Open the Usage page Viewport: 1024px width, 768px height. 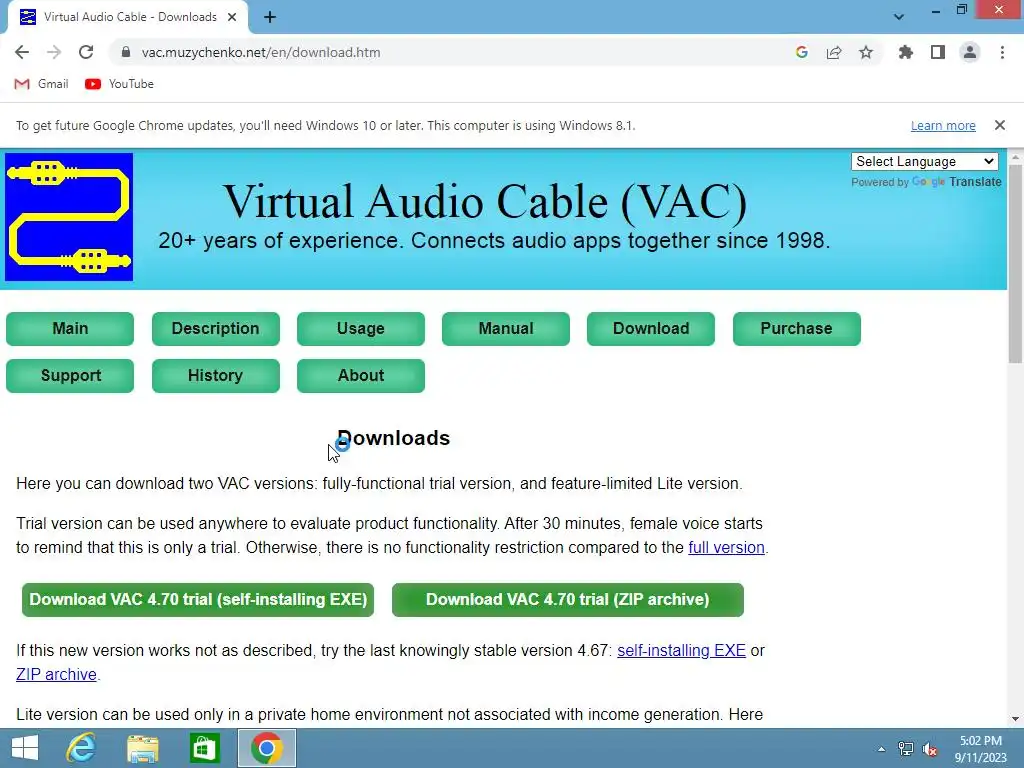pos(360,328)
